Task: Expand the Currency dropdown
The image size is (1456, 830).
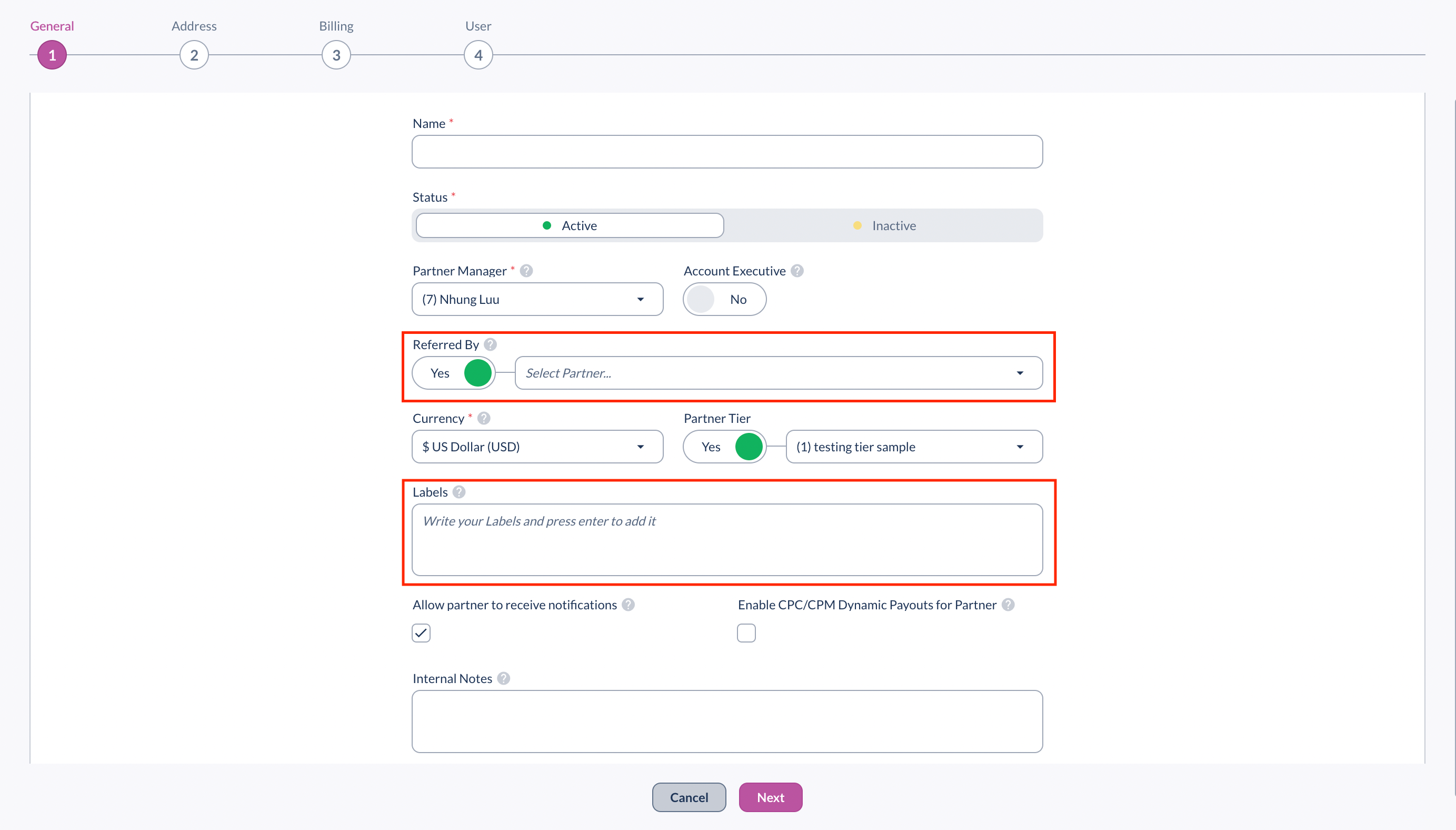Action: (x=537, y=447)
